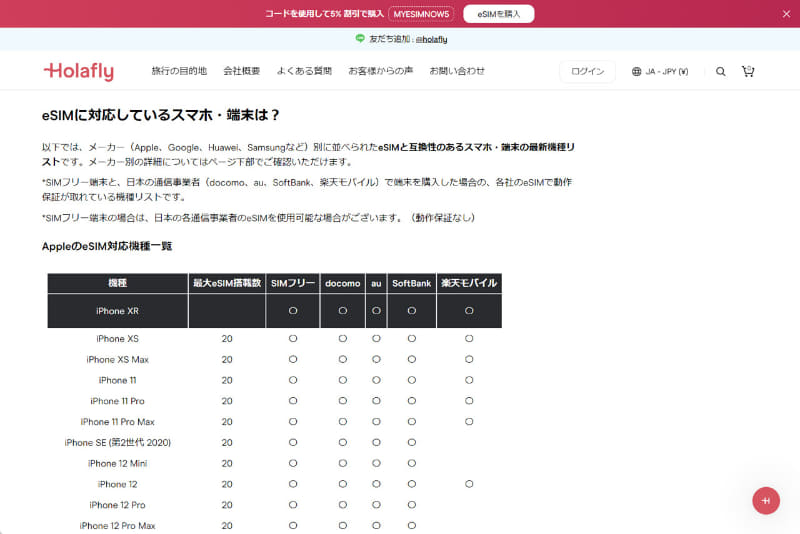Image resolution: width=800 pixels, height=534 pixels.
Task: Select the iPhone 11 Pro Max row label
Action: tap(117, 422)
